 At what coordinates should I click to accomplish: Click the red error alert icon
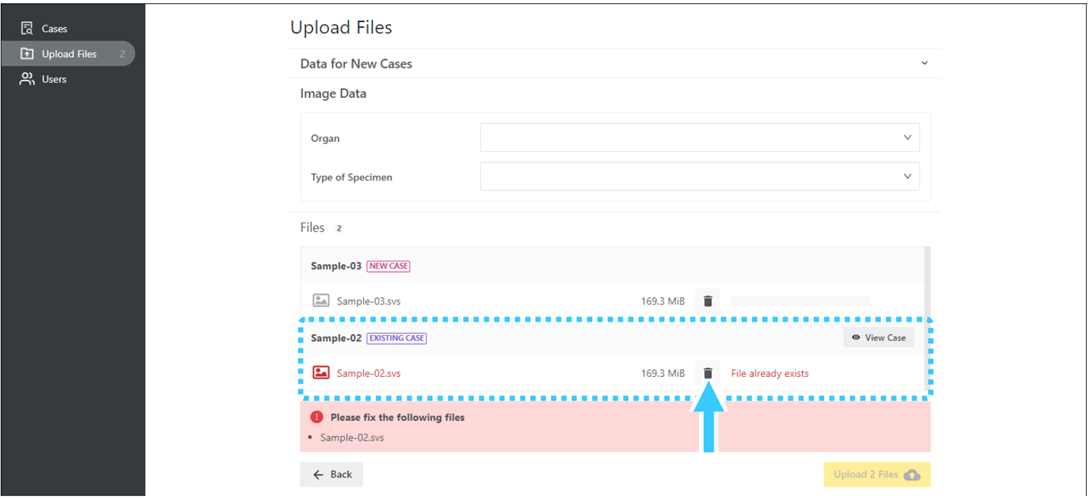(317, 418)
